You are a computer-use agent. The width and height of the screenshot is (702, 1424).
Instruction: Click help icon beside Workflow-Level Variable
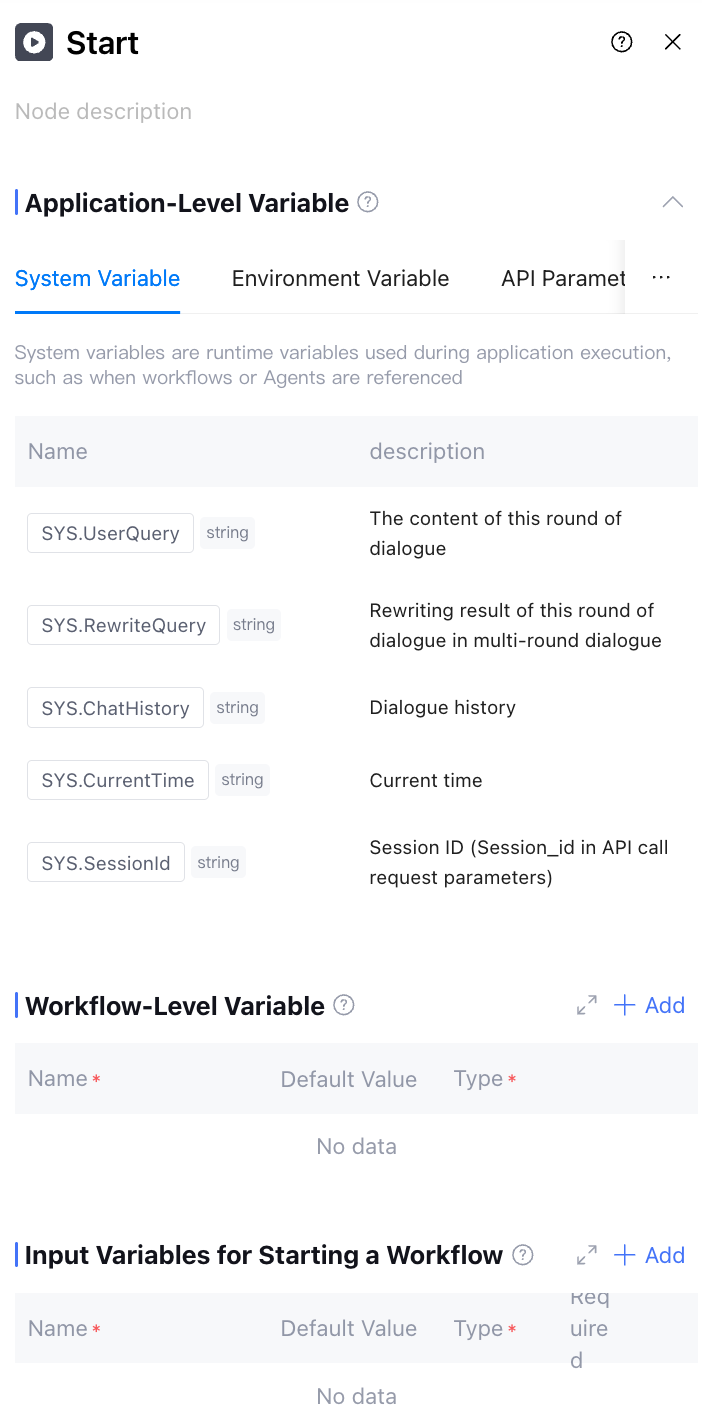344,1006
